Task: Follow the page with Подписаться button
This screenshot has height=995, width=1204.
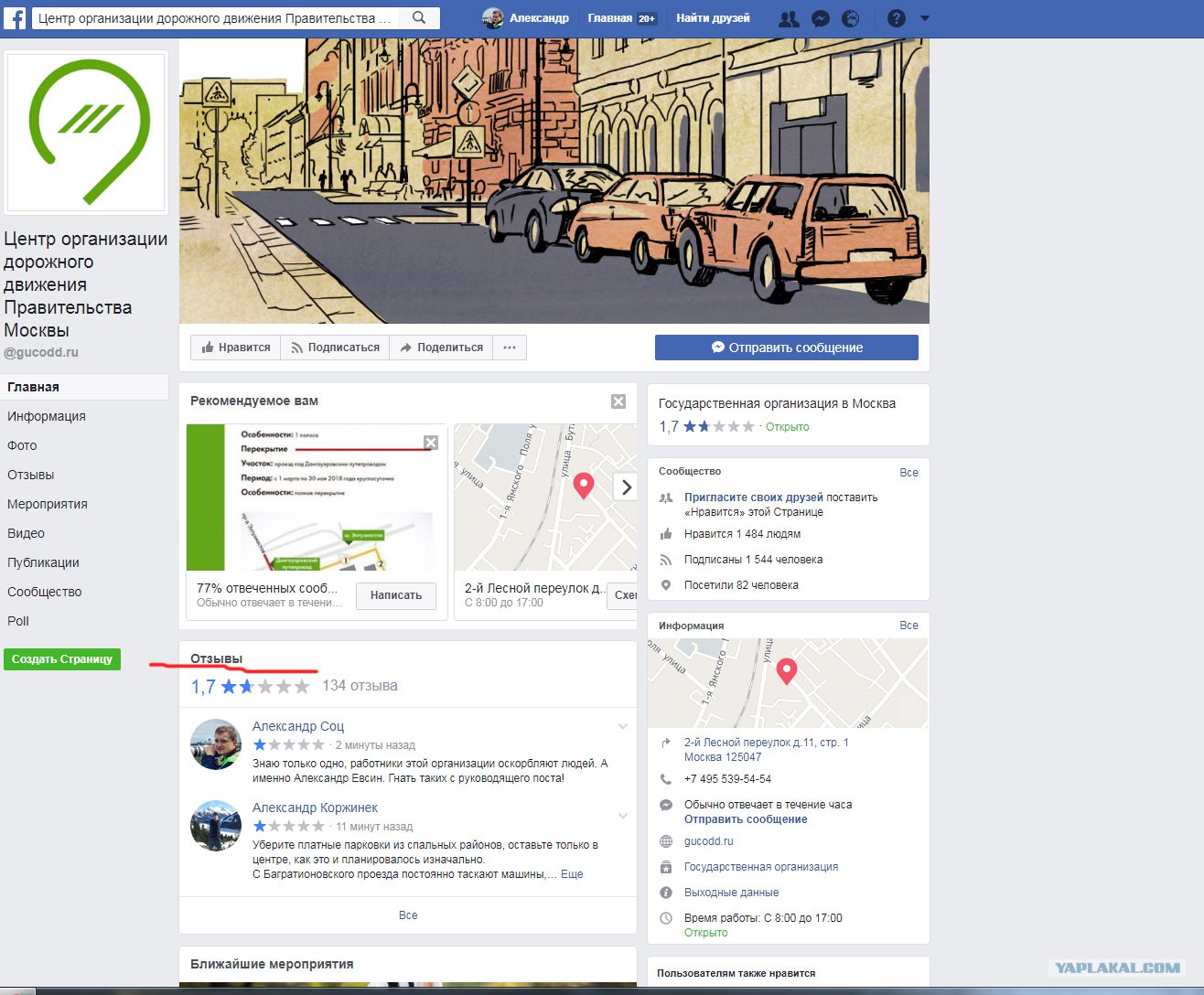Action: click(335, 348)
